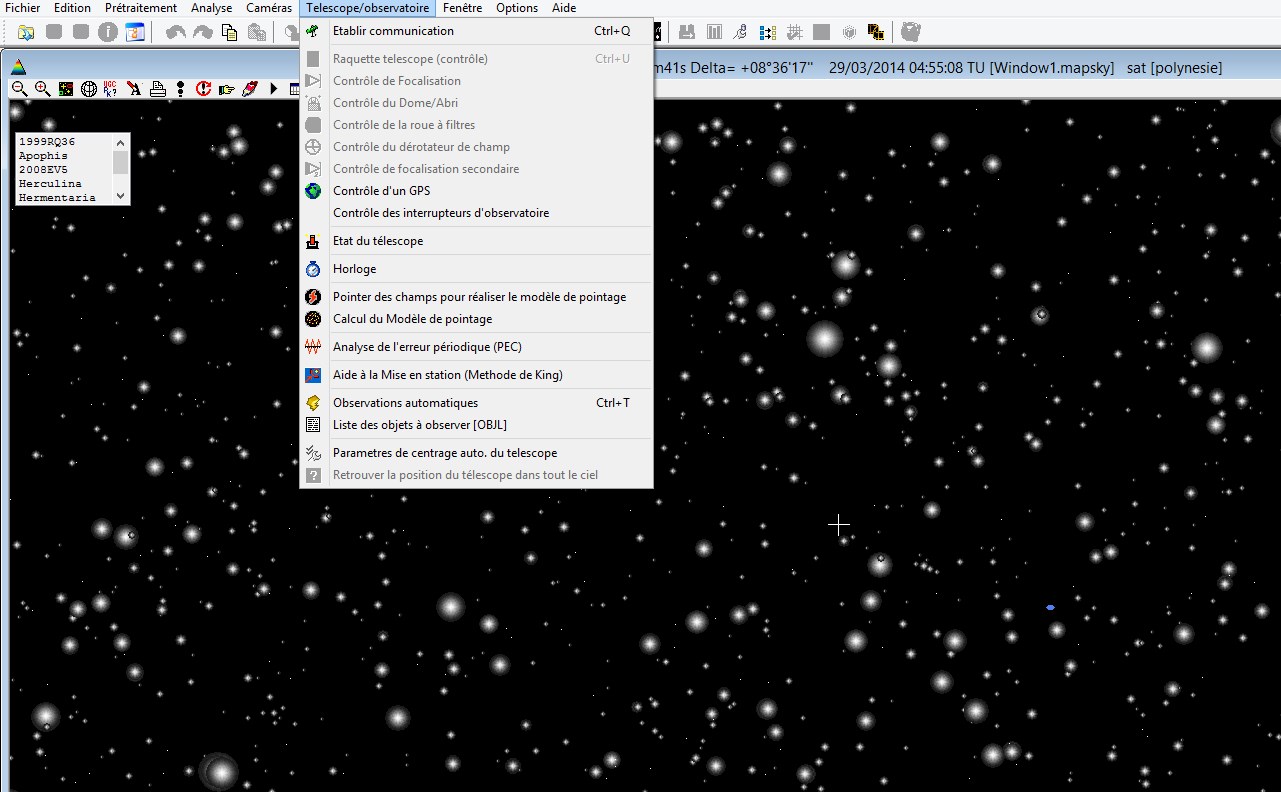Select Apophis in the asteroid list
1281x792 pixels.
pos(44,156)
